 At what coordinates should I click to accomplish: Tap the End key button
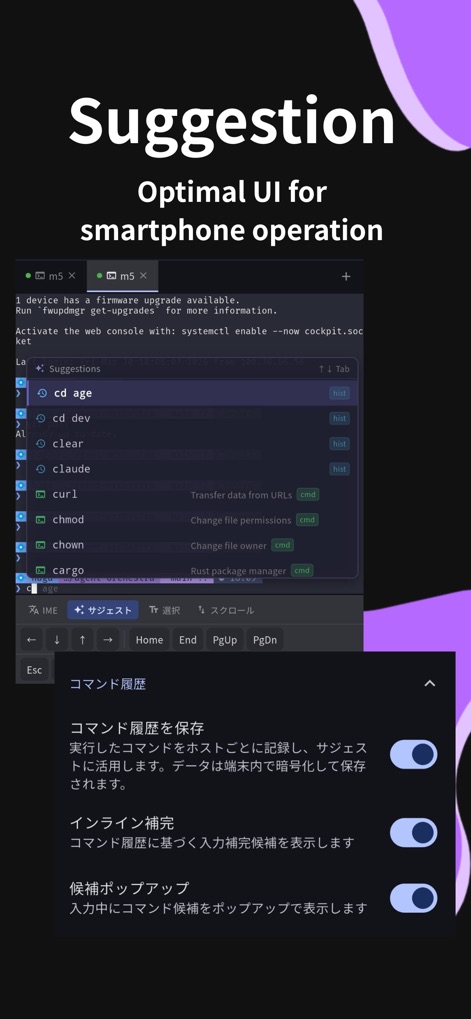188,640
